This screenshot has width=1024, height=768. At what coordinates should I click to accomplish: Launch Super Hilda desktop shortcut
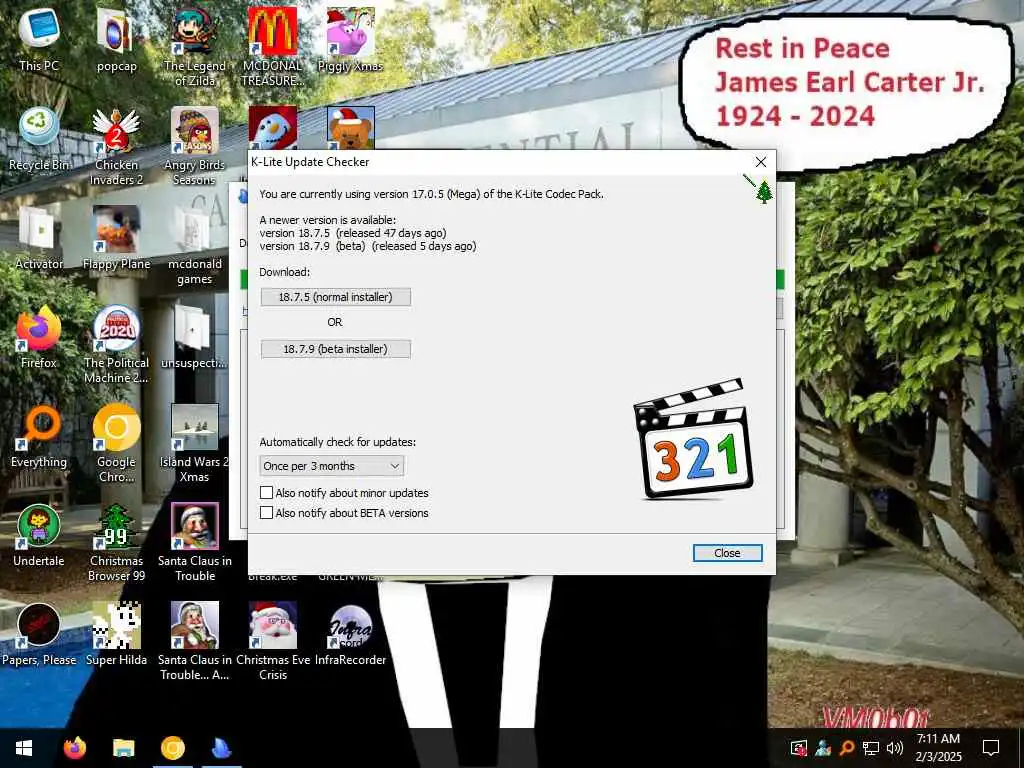point(116,634)
